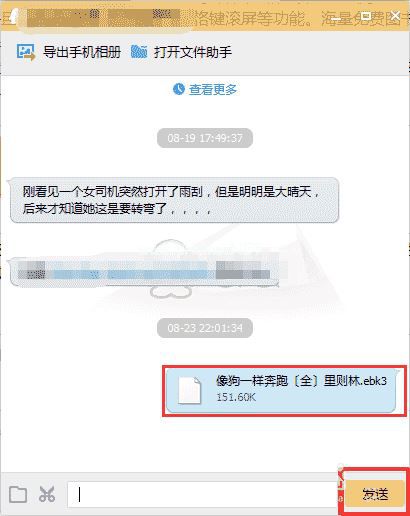Select the scissors screenshot tool

coord(47,494)
